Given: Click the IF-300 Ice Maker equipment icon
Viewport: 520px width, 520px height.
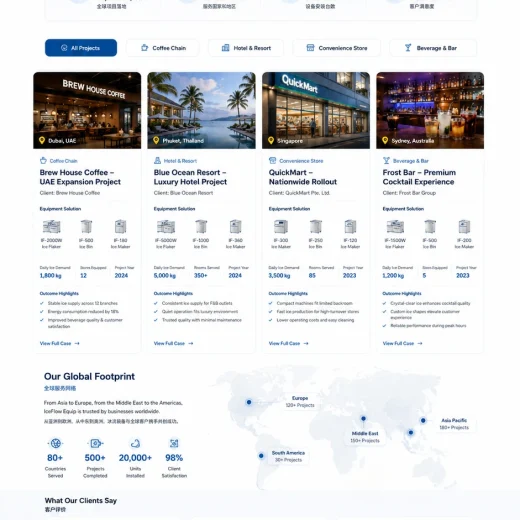Looking at the screenshot, I should (281, 227).
